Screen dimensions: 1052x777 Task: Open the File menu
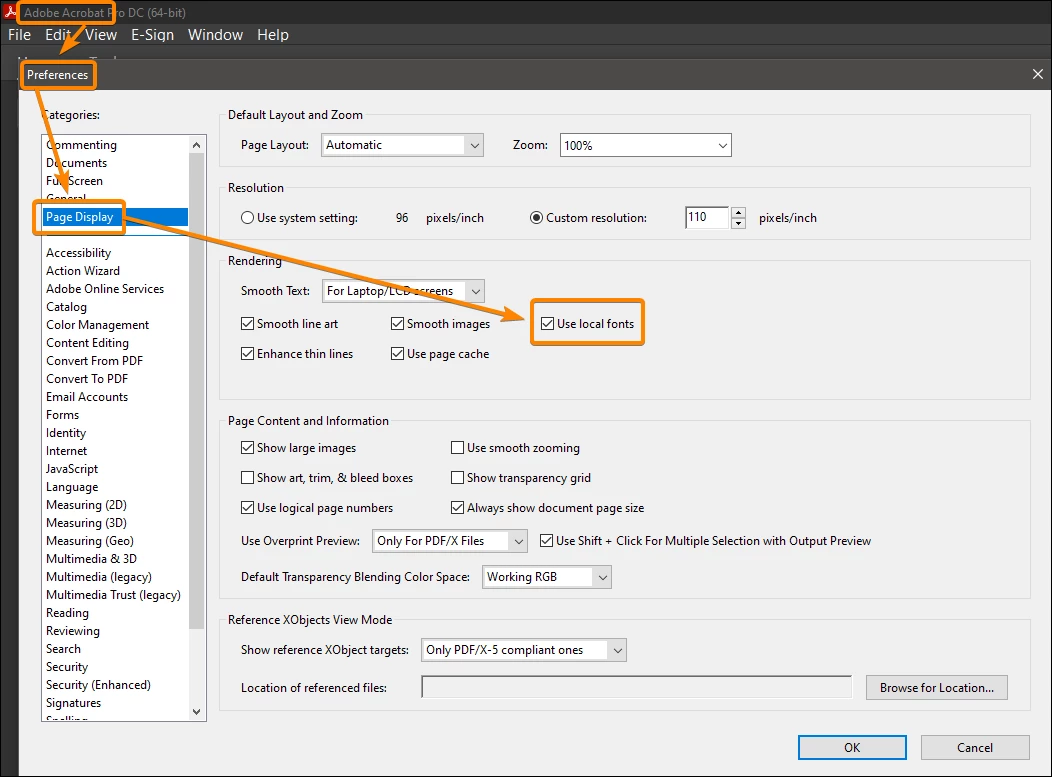(x=19, y=35)
